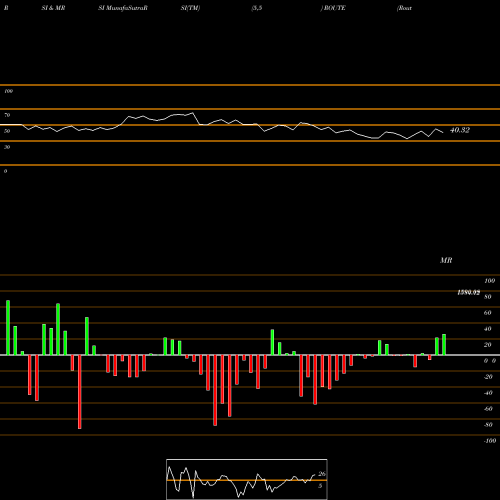Click the MR panel label
The width and height of the screenshot is (500, 500).
(x=446, y=260)
